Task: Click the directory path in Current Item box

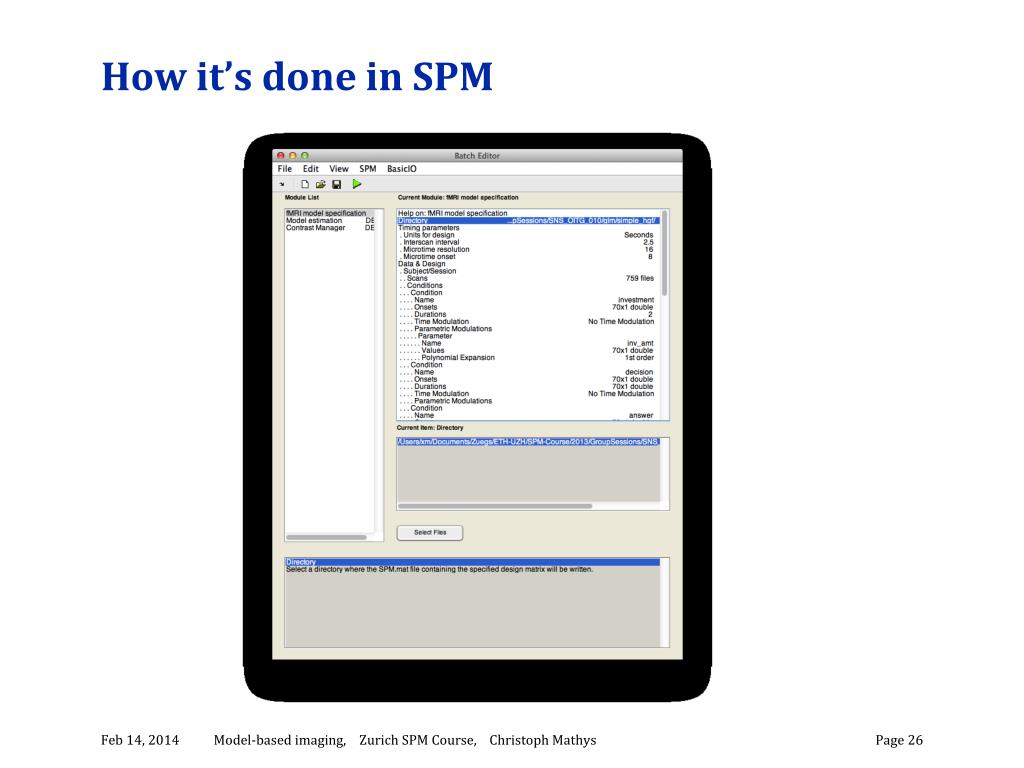Action: coord(528,442)
